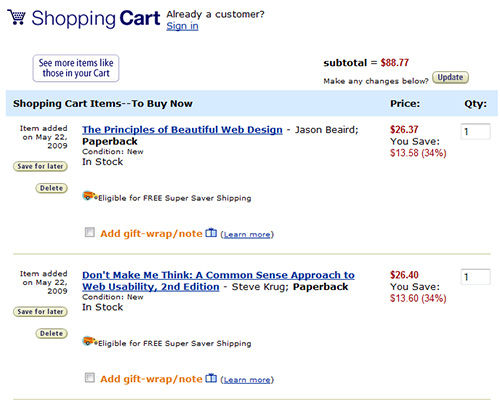
Task: Save Don't Make Me Think for later
Action: pyautogui.click(x=40, y=311)
